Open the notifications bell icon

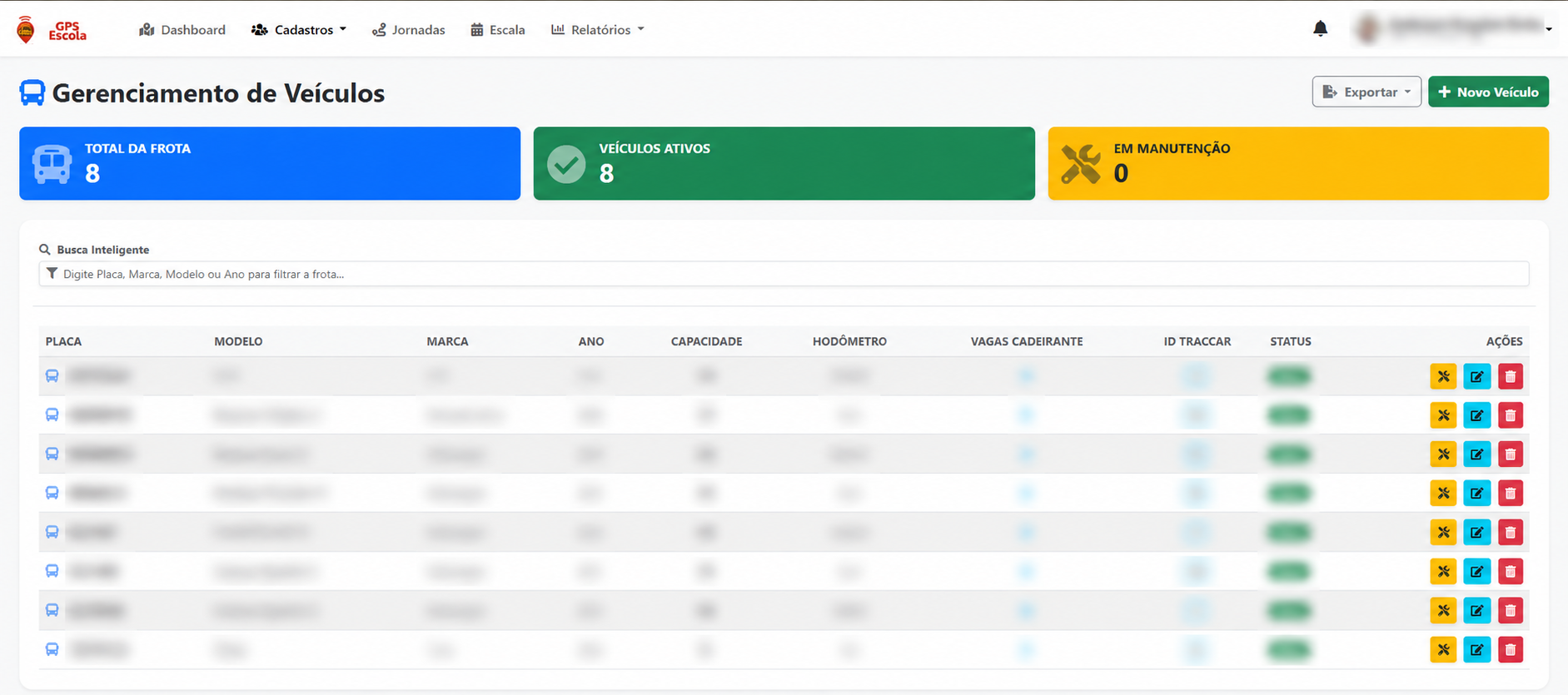[1320, 29]
